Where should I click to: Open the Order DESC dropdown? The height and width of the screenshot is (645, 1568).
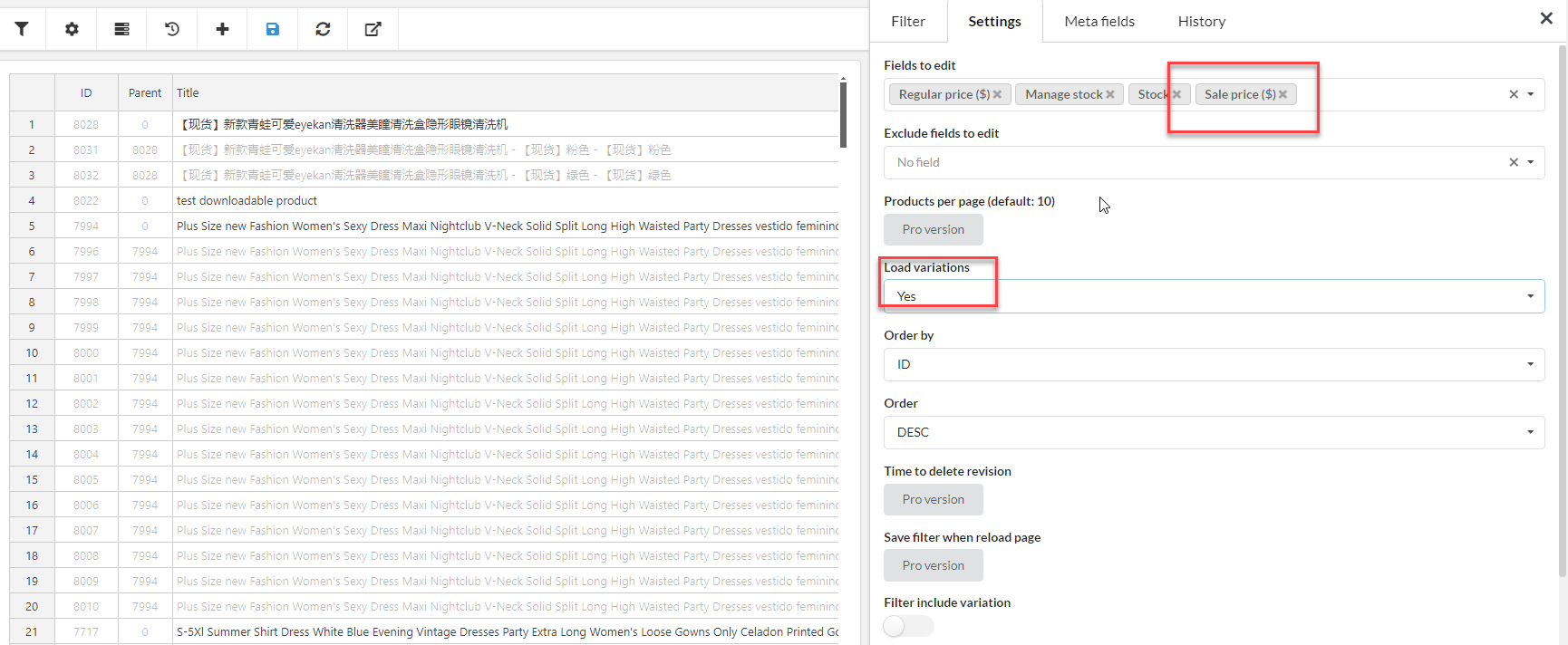click(1214, 432)
